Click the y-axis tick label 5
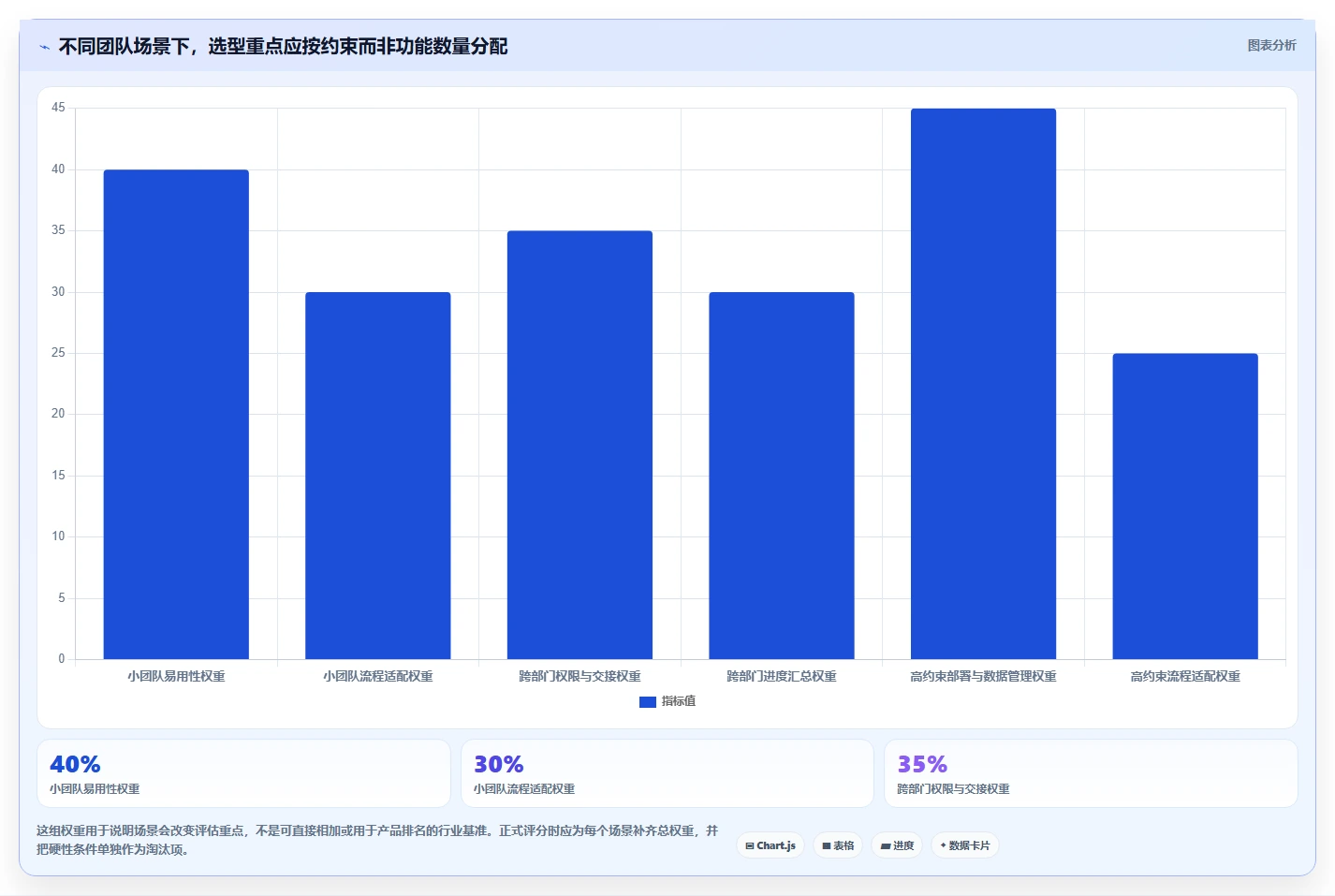The image size is (1335, 896). pos(62,597)
